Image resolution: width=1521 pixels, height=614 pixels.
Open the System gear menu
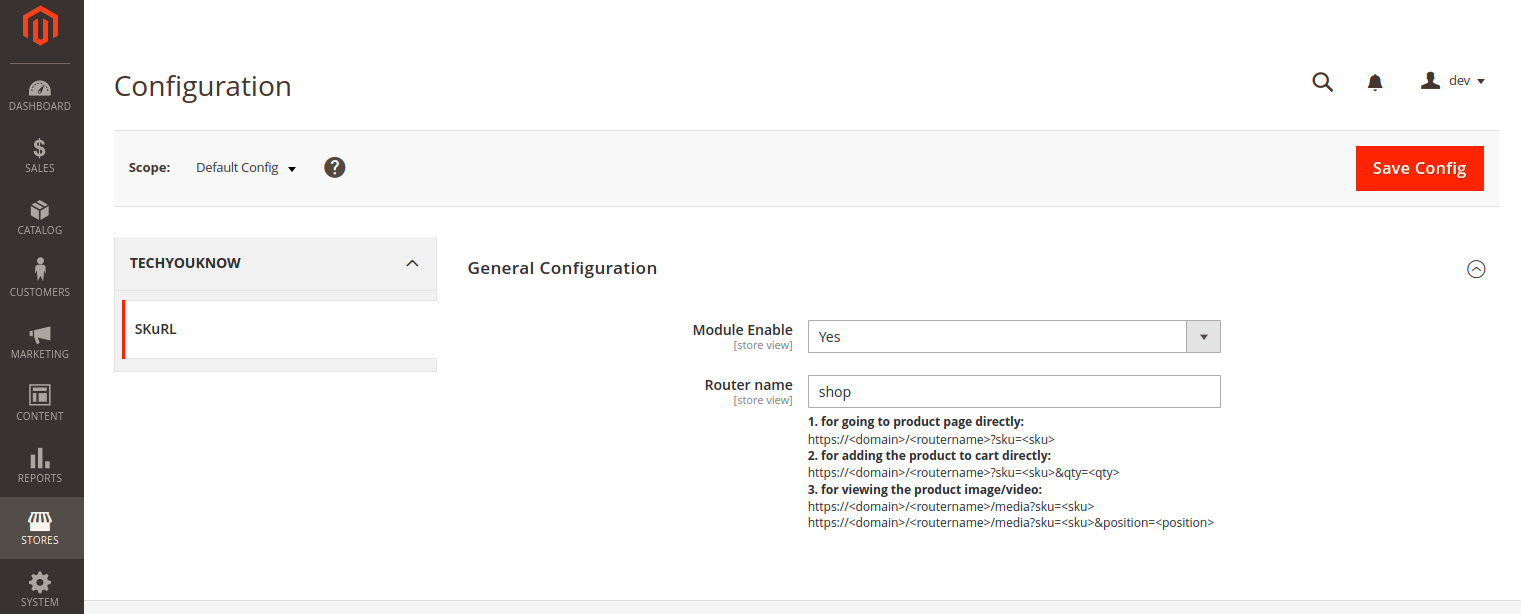pos(40,589)
